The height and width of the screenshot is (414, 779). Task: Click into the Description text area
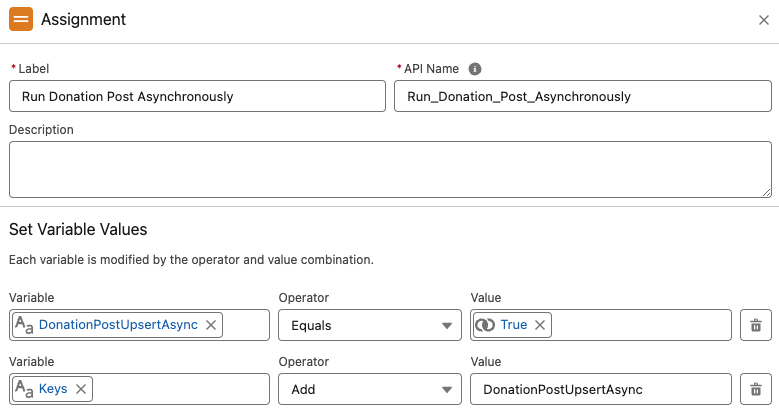[x=389, y=169]
